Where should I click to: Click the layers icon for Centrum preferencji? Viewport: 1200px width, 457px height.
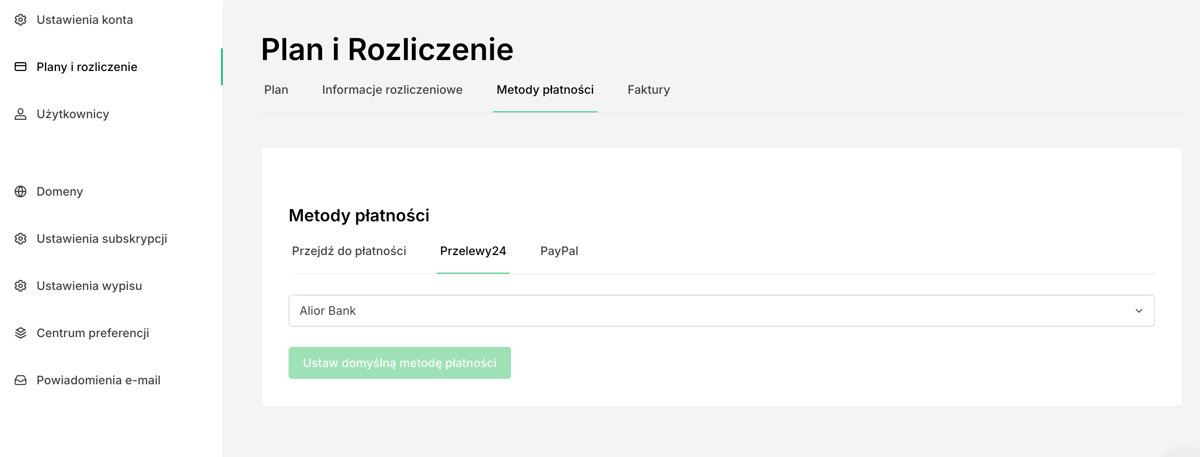(20, 333)
